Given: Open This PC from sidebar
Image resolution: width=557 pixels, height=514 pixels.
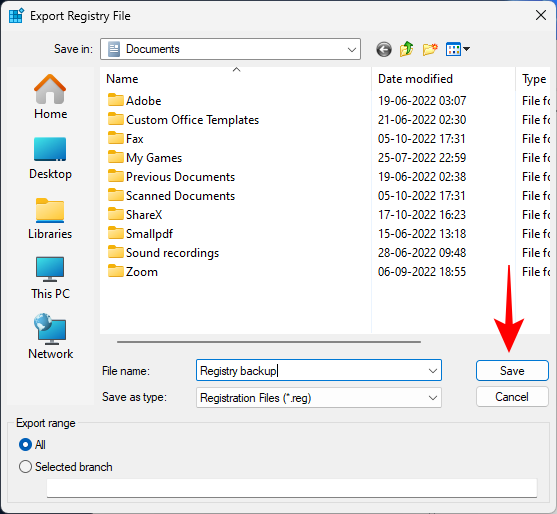Looking at the screenshot, I should coord(50,278).
